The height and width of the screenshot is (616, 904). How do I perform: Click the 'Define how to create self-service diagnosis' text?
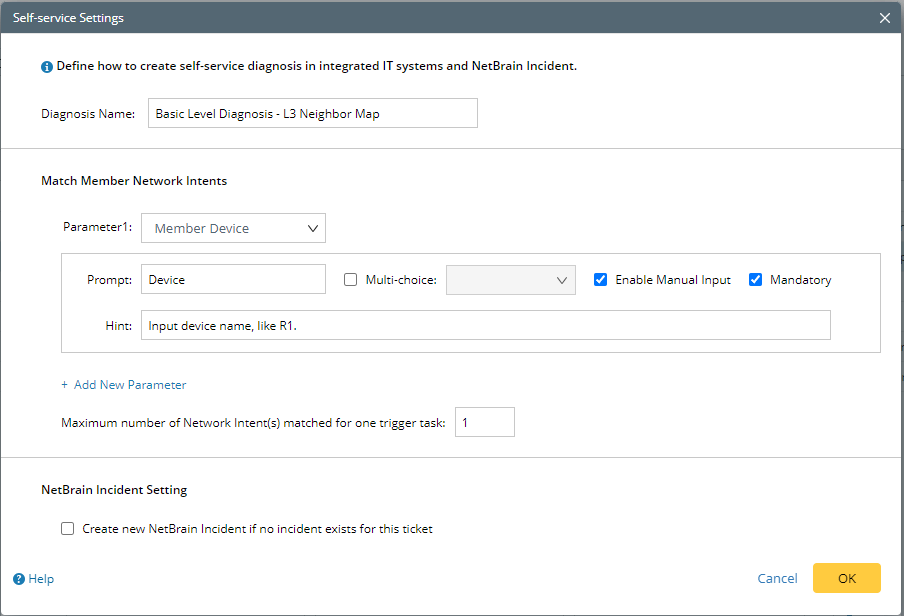click(317, 66)
